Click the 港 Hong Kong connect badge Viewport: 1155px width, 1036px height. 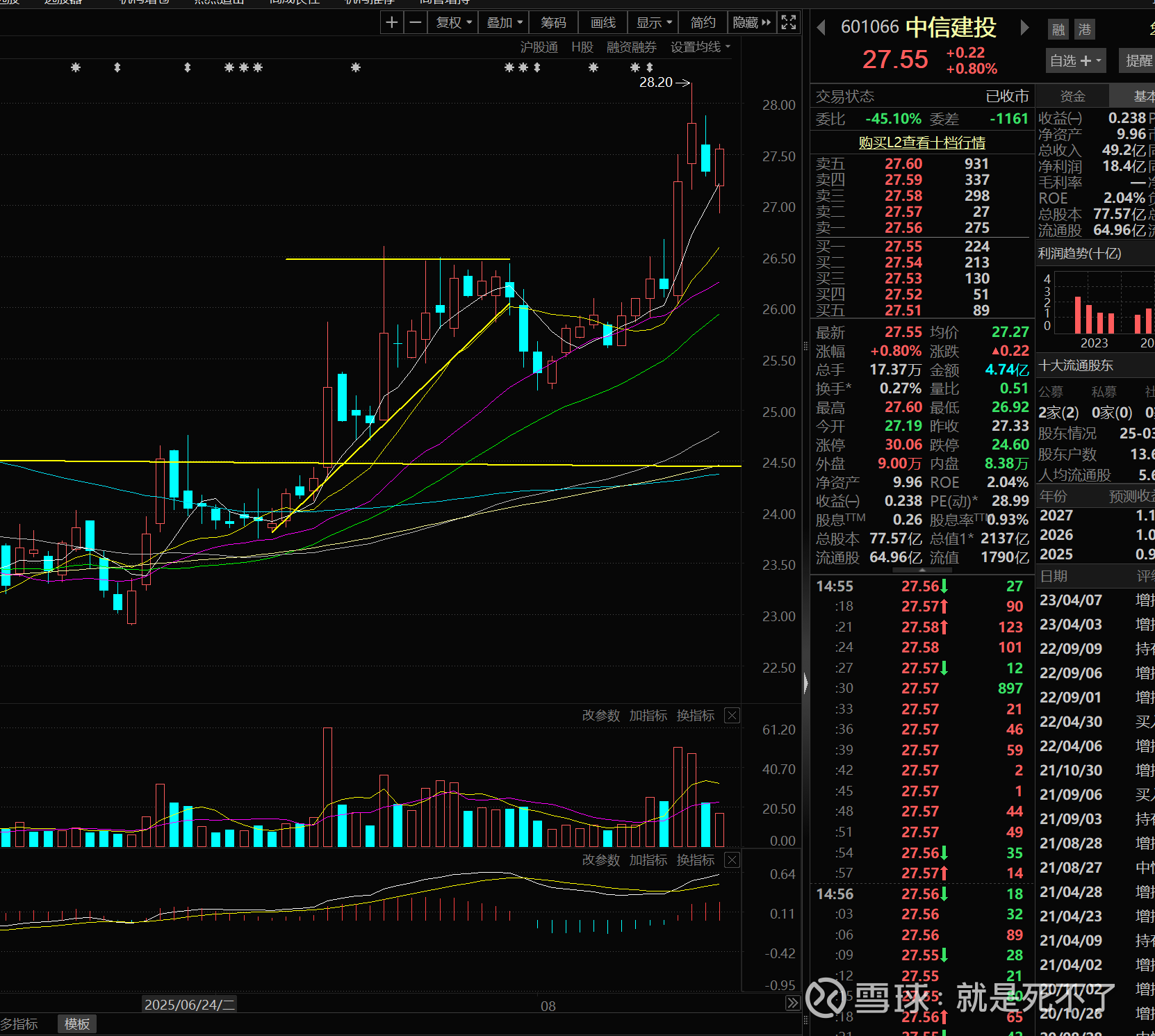coord(1084,29)
